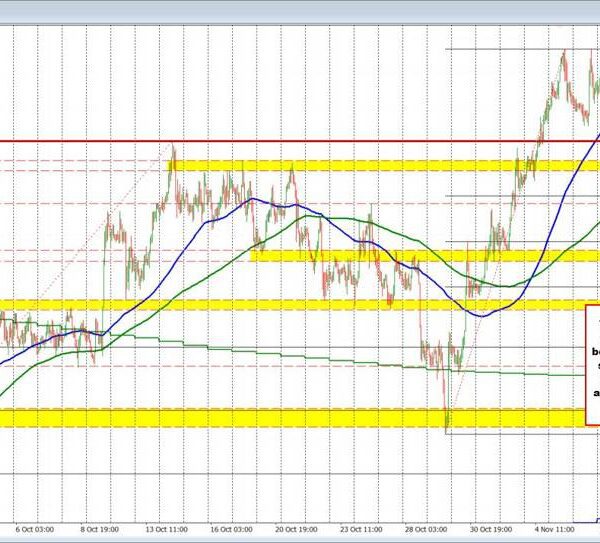Image resolution: width=600 pixels, height=543 pixels.
Task: Select the topmost yellow band below red line
Action: click(x=383, y=165)
